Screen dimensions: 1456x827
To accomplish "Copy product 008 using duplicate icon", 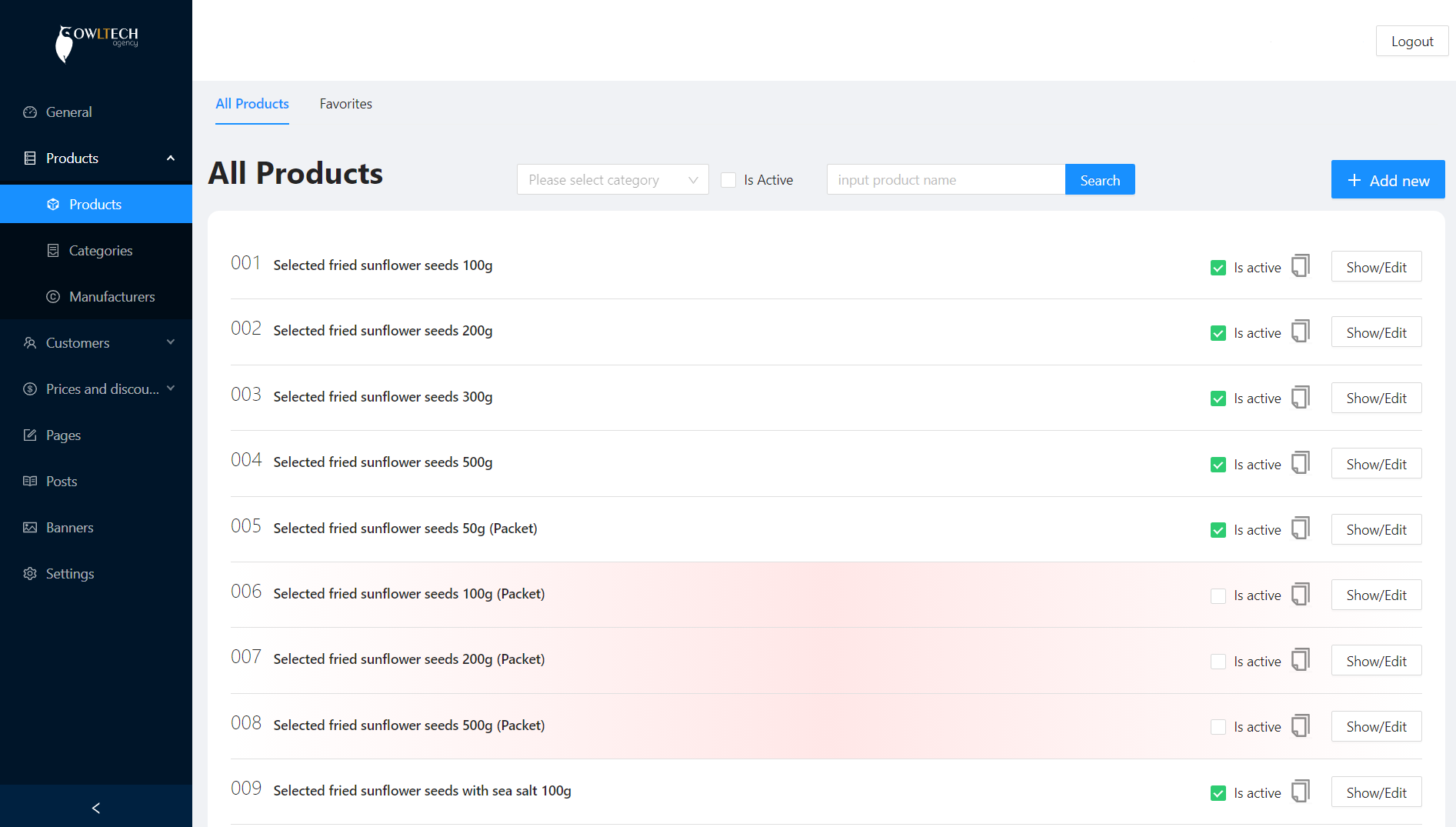I will pyautogui.click(x=1301, y=726).
